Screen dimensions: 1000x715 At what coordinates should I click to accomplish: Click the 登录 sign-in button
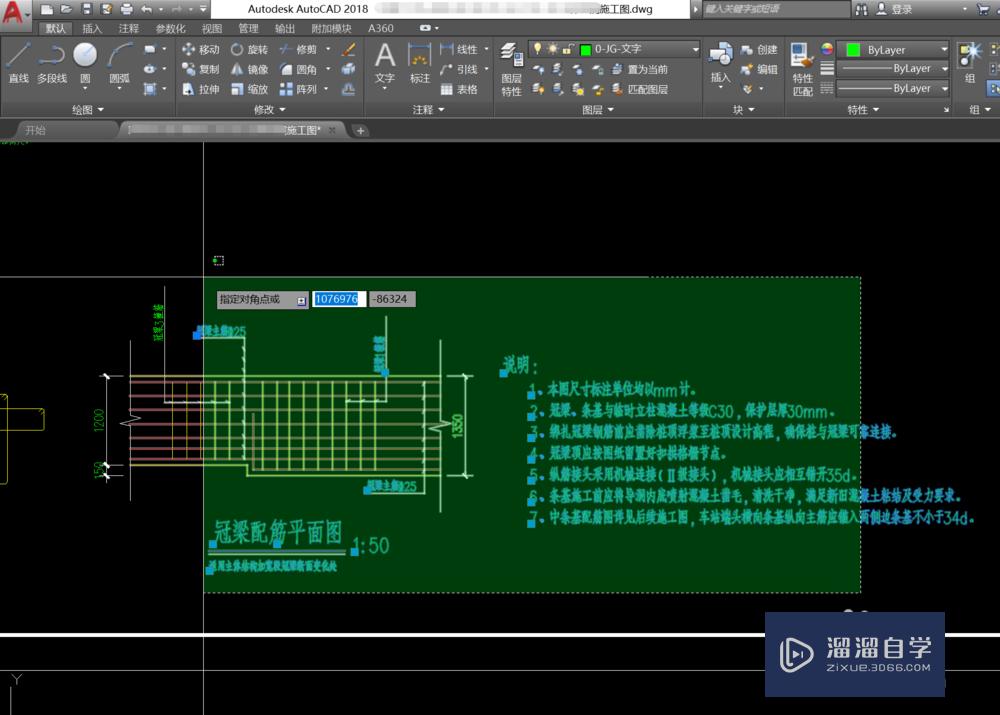pyautogui.click(x=901, y=9)
